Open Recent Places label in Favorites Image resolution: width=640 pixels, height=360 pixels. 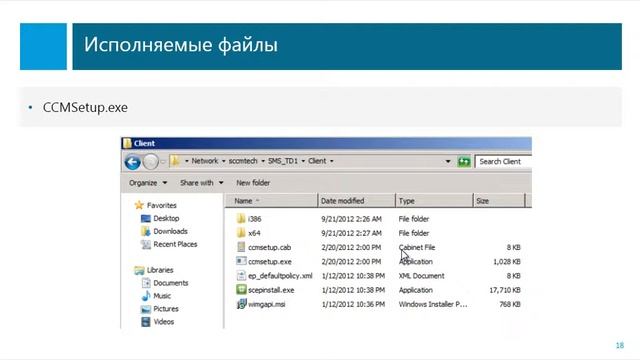pyautogui.click(x=175, y=244)
